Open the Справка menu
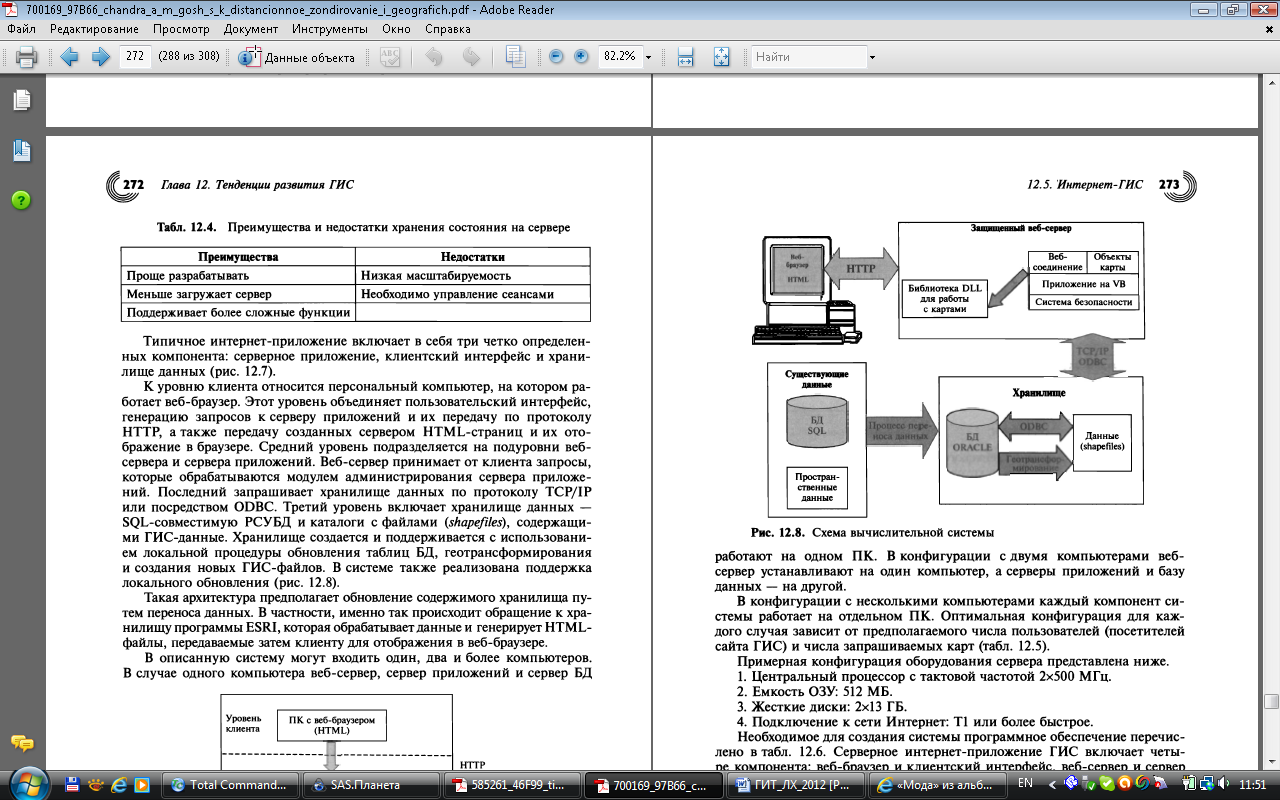 (448, 29)
